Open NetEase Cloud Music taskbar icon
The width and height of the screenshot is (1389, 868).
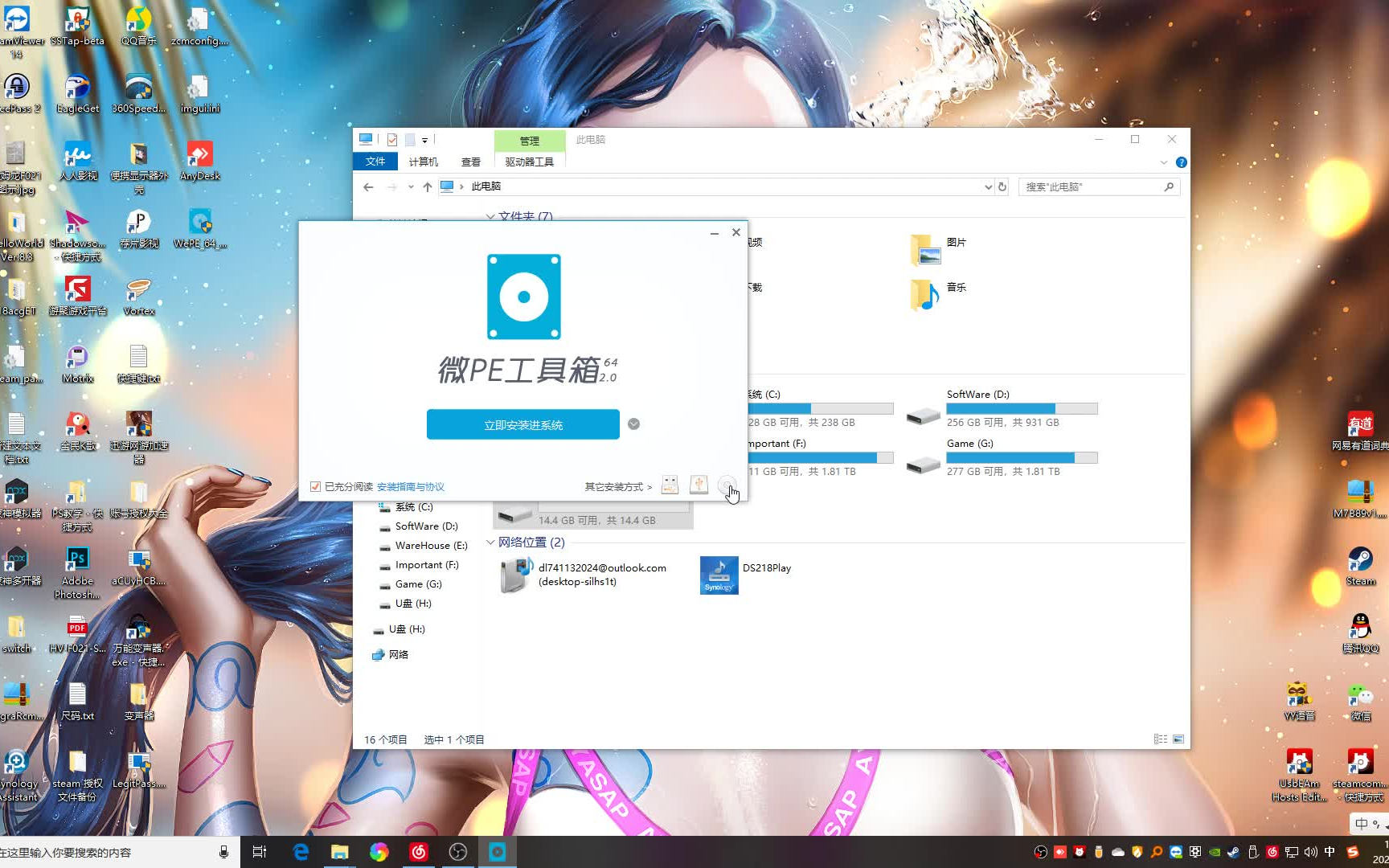pos(419,852)
